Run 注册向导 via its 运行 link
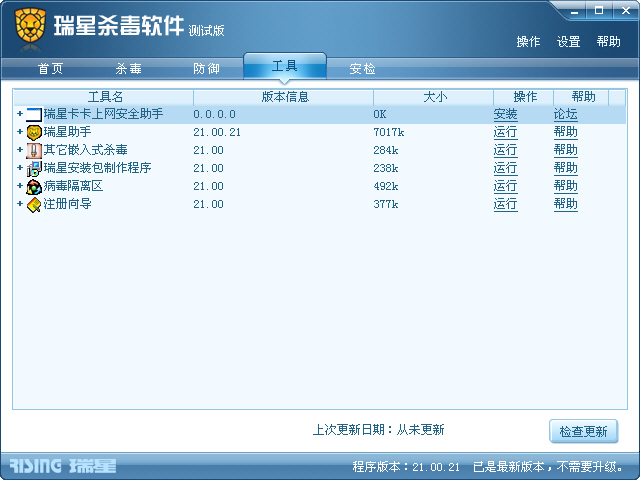This screenshot has width=640, height=480. (505, 204)
